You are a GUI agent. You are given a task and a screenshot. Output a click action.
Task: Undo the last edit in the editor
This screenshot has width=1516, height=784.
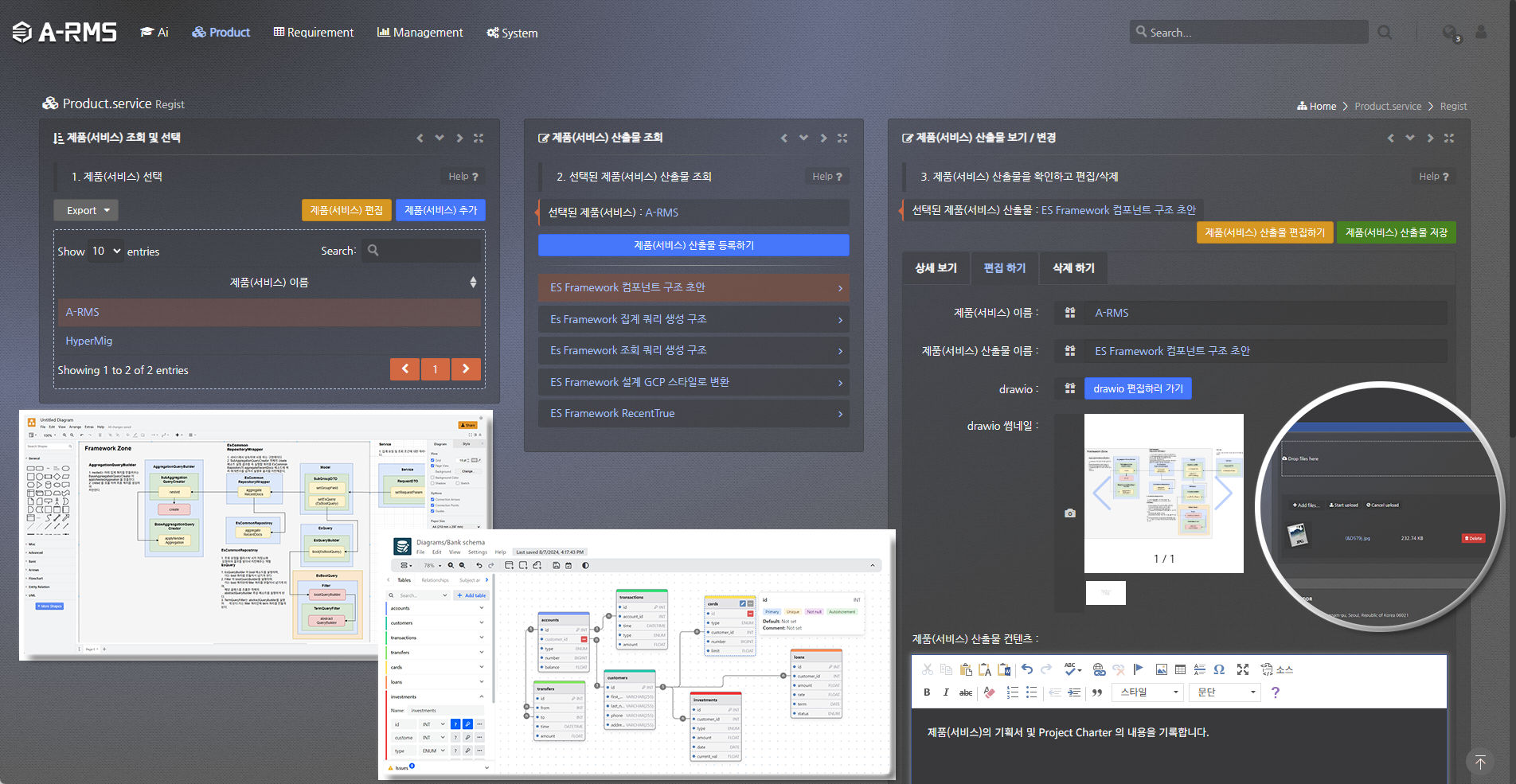click(x=1027, y=669)
